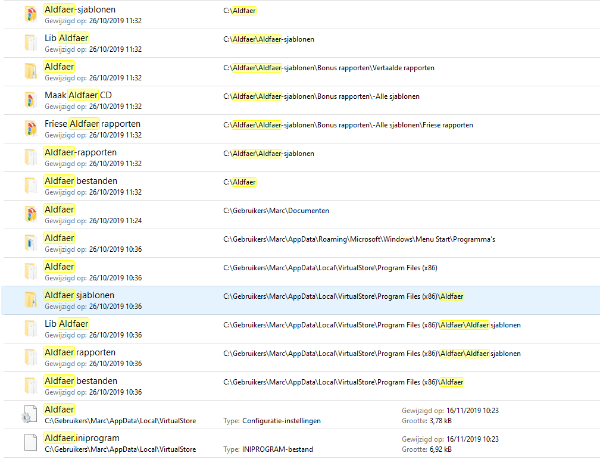600x458 pixels.
Task: Click folder icon of Aldfaer in Menu Start Programma's
Action: 30,242
